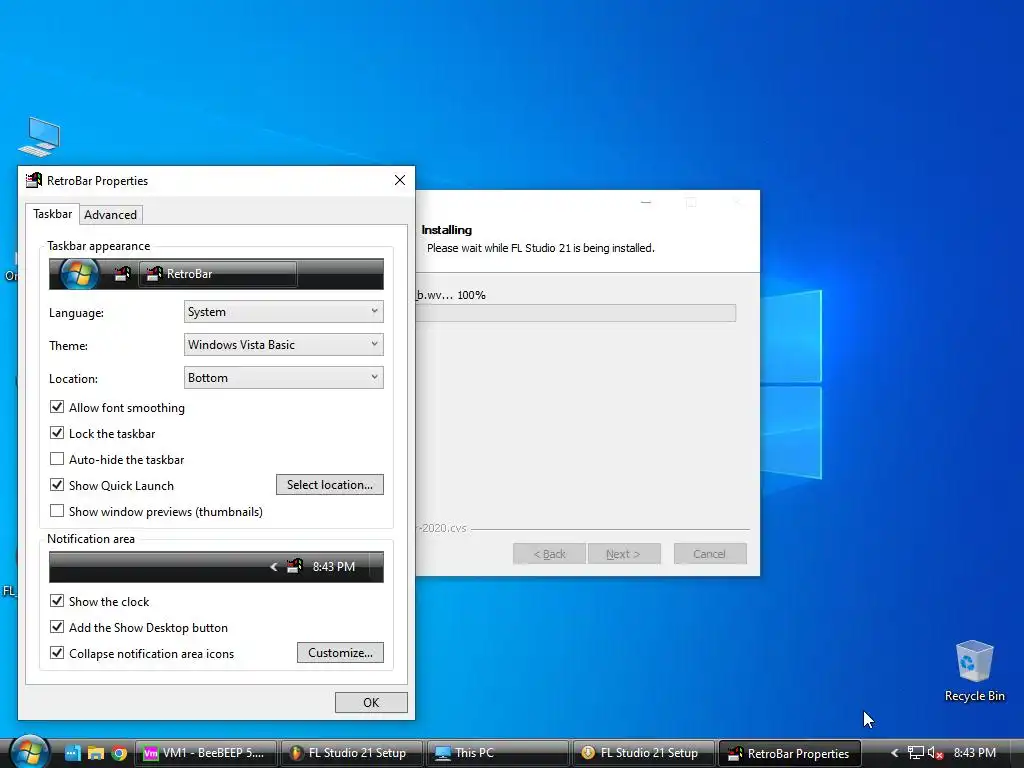Click the Taskbar appearance group label
This screenshot has height=768, width=1024.
click(x=99, y=246)
